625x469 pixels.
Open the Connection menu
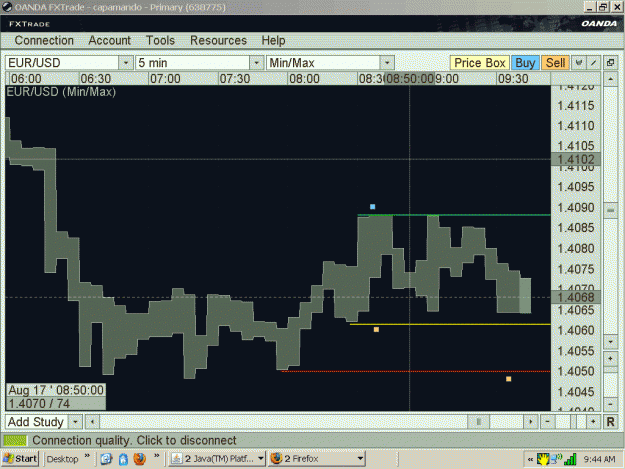click(x=44, y=41)
